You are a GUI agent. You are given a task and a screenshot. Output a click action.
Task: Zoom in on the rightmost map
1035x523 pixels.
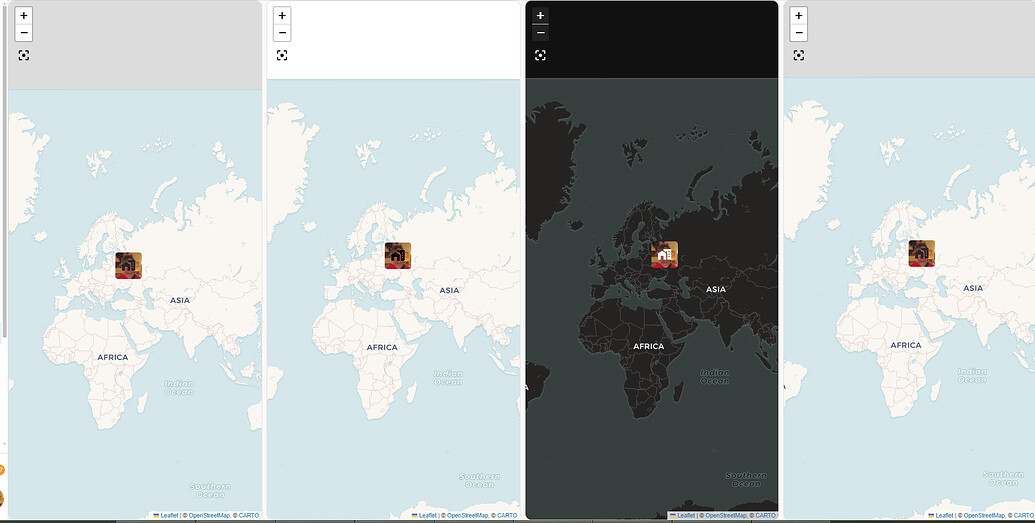click(x=799, y=15)
